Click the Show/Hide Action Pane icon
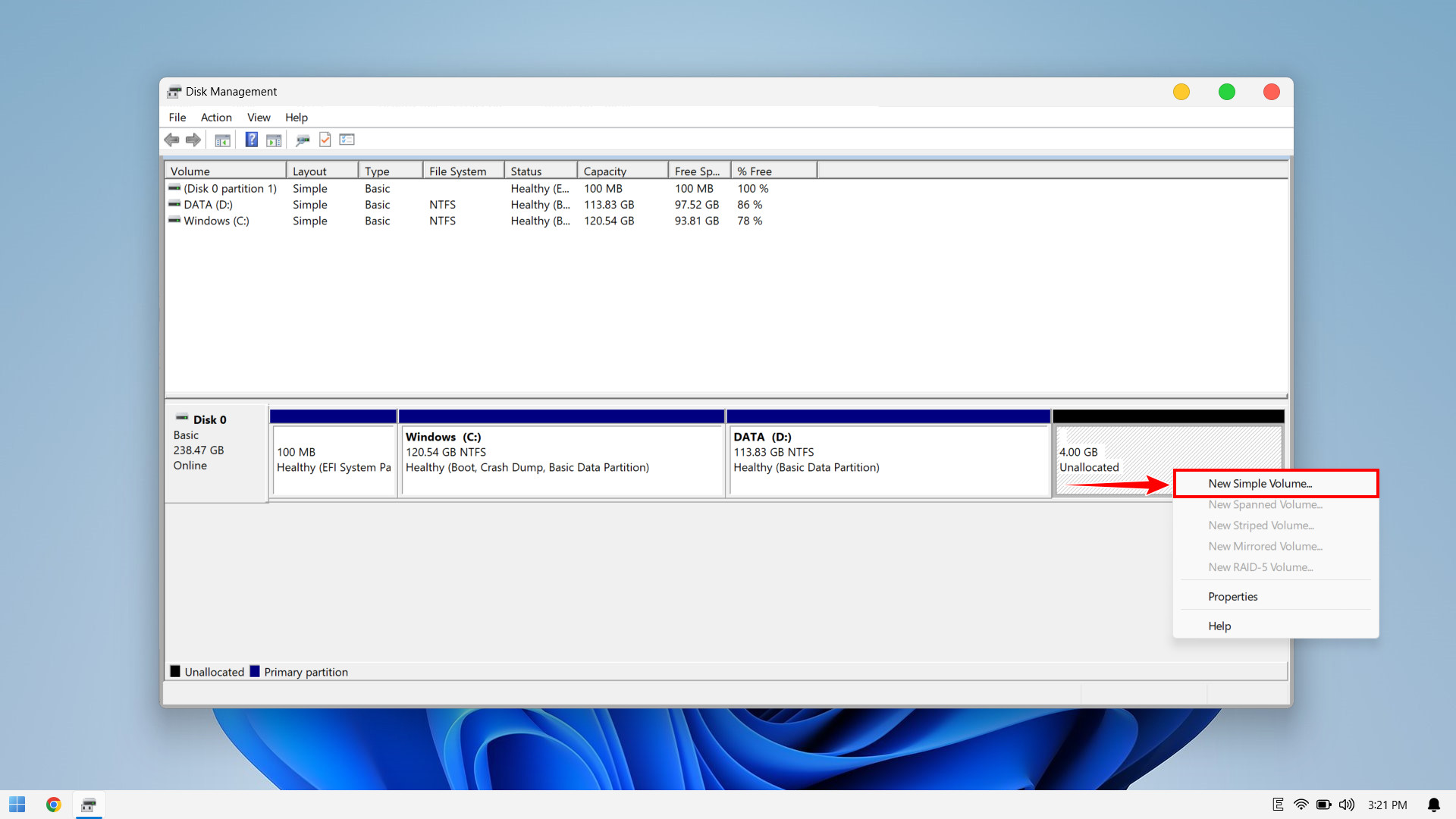The image size is (1456, 819). coord(274,140)
